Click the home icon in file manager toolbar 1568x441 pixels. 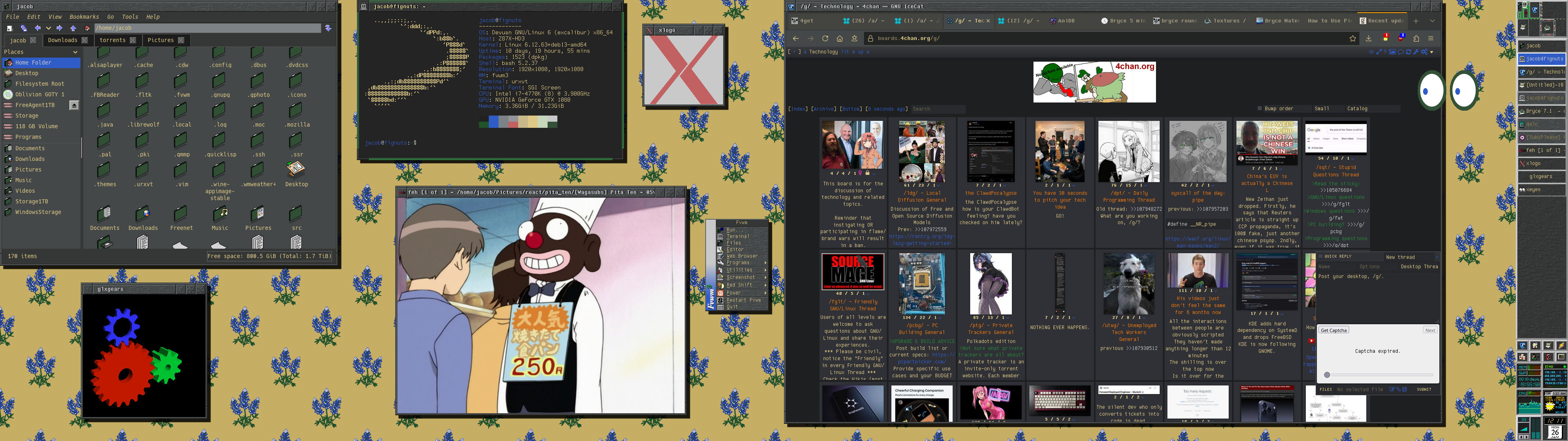(x=87, y=28)
